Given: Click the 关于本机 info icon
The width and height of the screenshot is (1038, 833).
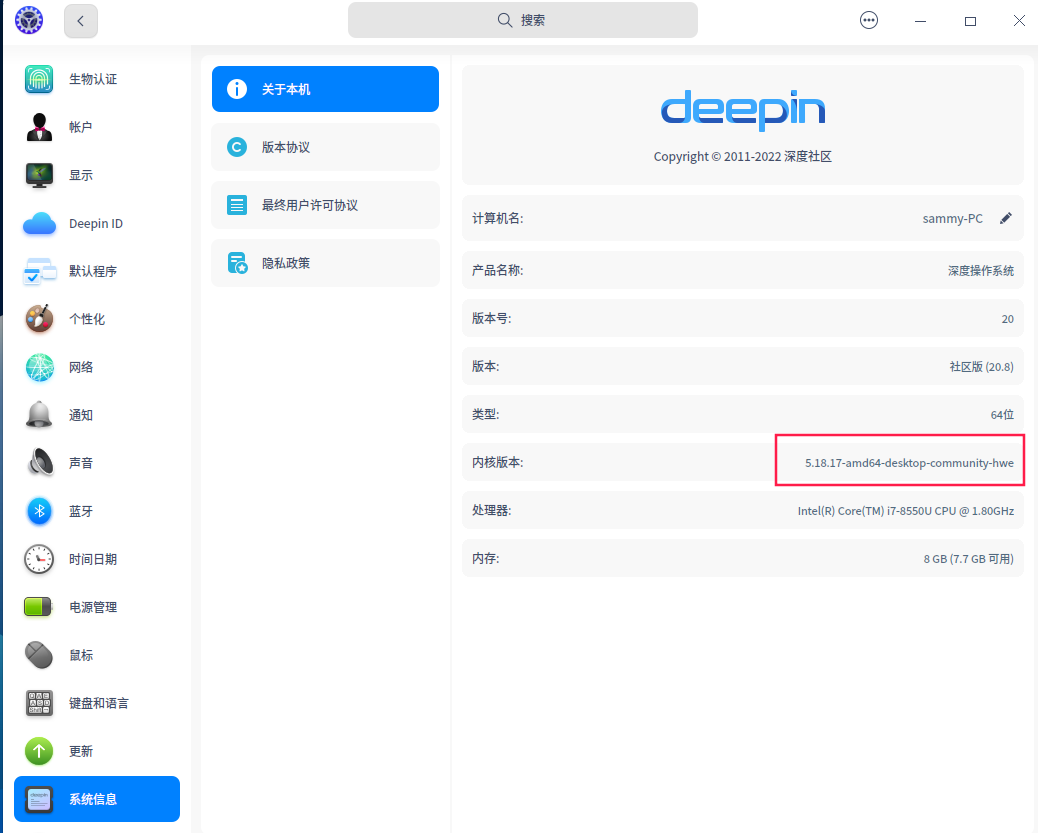Looking at the screenshot, I should (237, 89).
